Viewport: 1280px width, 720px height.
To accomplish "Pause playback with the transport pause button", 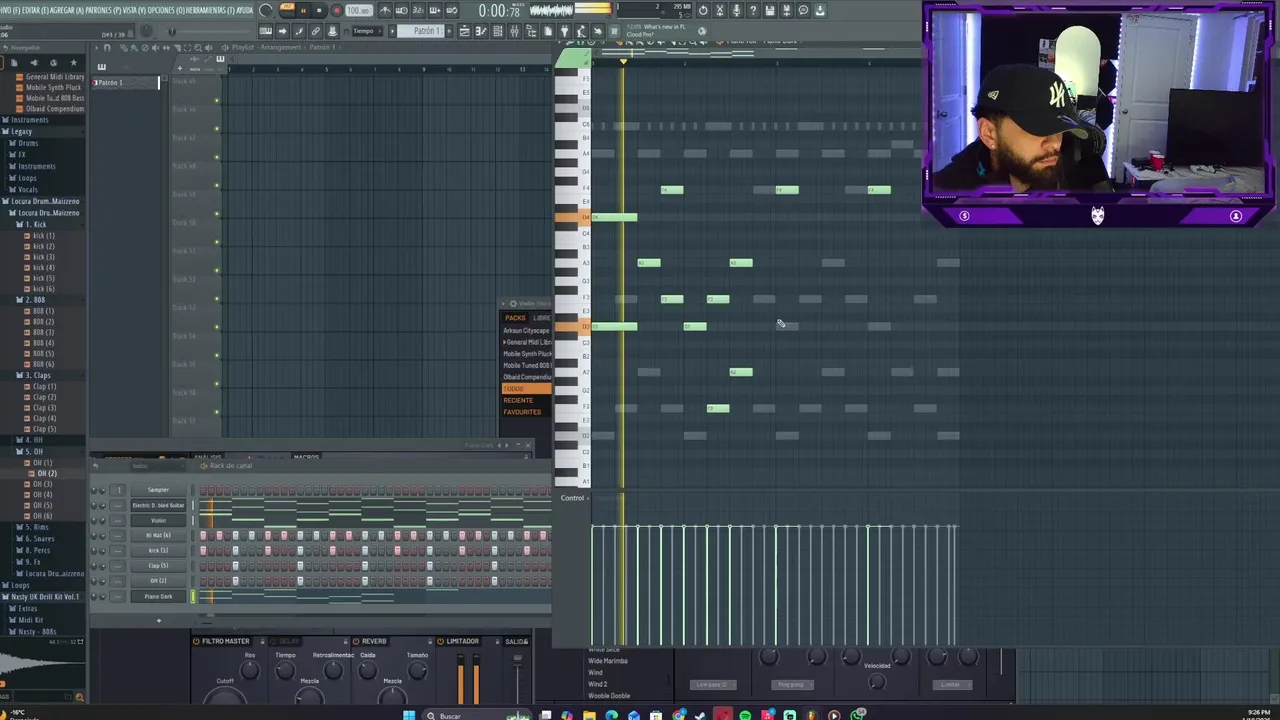I will tap(303, 10).
